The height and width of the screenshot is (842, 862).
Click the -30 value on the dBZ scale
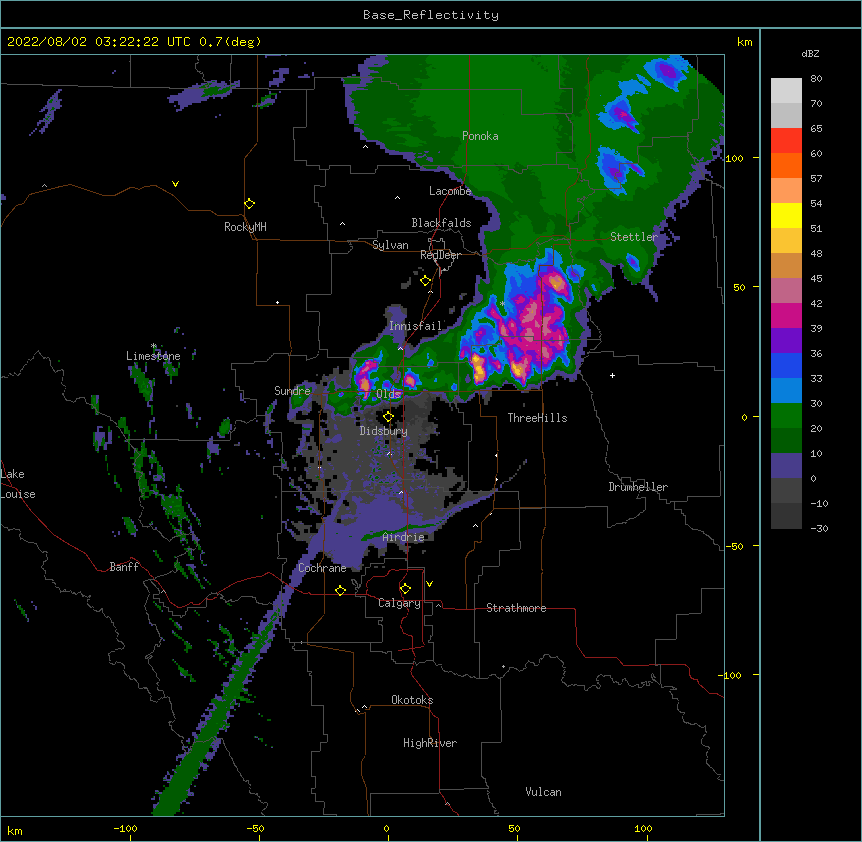coord(819,528)
